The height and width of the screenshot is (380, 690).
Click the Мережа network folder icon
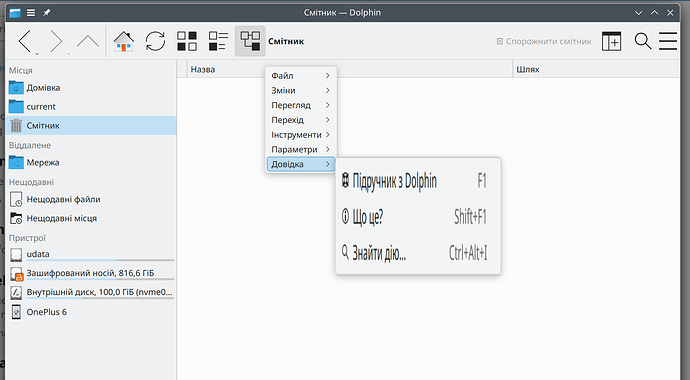tap(16, 162)
